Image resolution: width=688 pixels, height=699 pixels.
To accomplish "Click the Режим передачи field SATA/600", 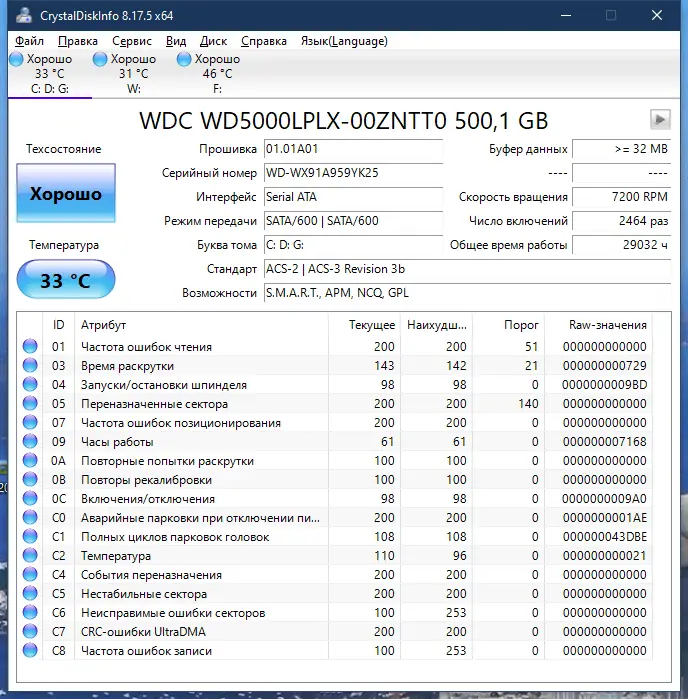I will 353,221.
